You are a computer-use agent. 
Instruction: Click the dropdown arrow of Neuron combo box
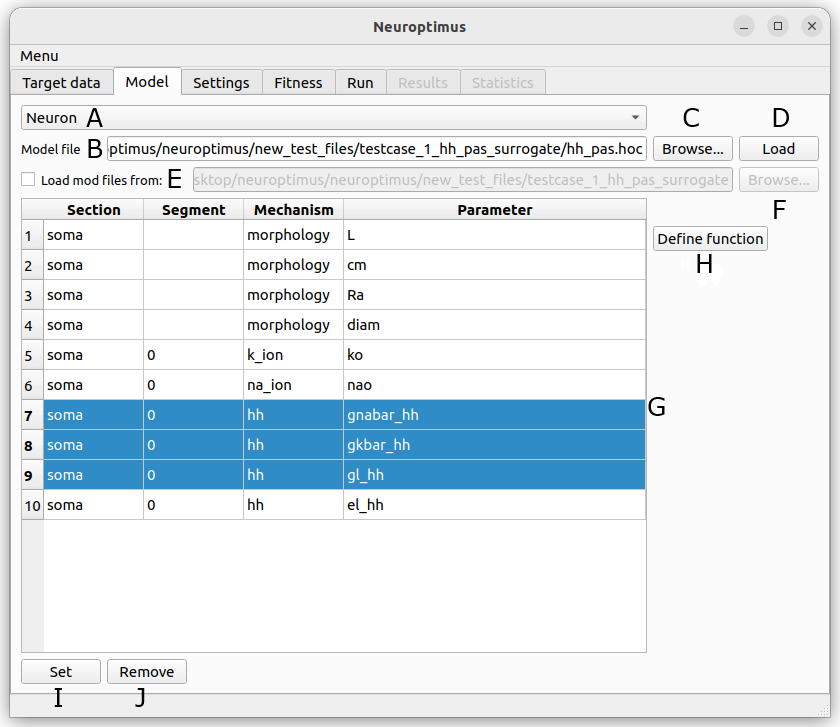[x=635, y=118]
